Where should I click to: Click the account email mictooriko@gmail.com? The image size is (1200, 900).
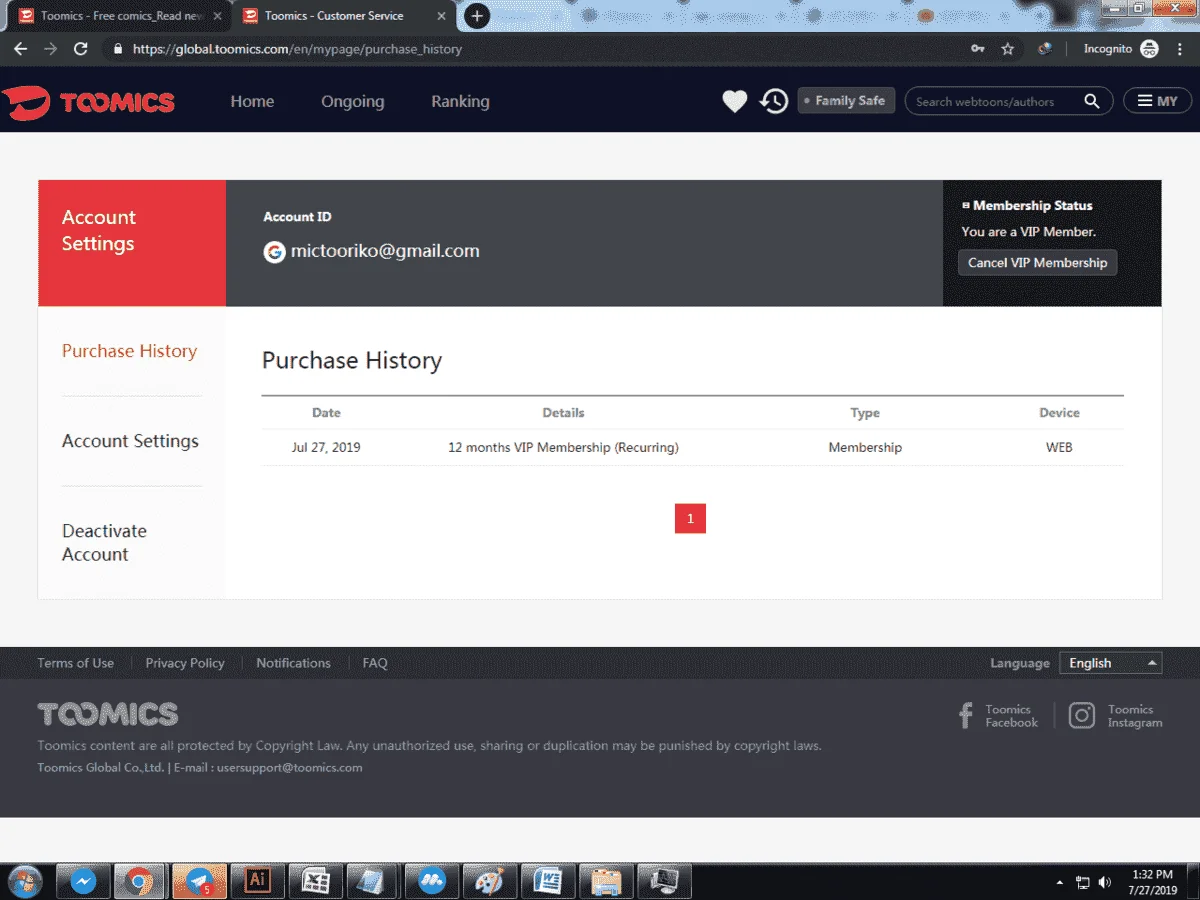(385, 252)
